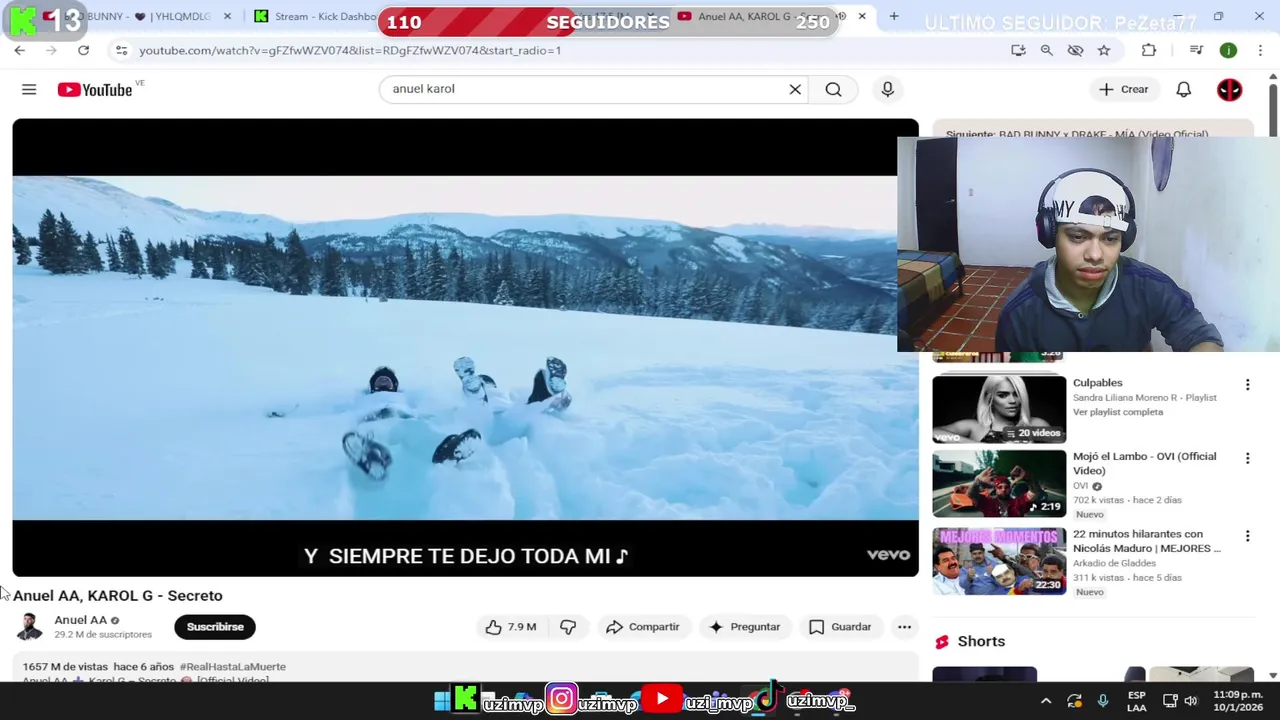
Task: Click the Preguntar button
Action: [744, 627]
